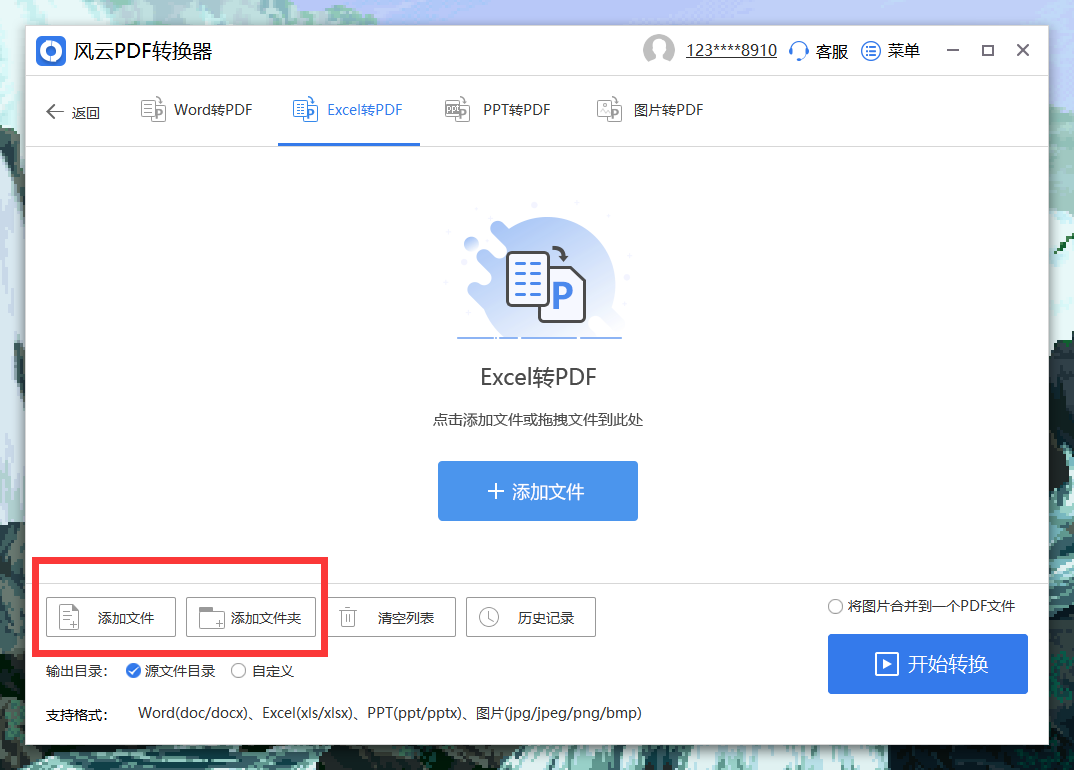Clear the list with 清空列表

click(x=392, y=617)
